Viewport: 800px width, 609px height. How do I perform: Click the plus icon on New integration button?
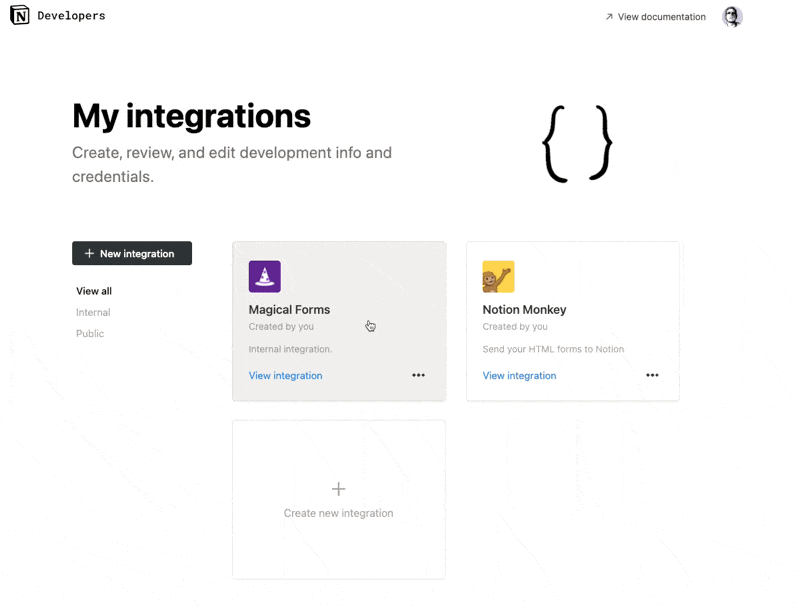click(x=89, y=253)
